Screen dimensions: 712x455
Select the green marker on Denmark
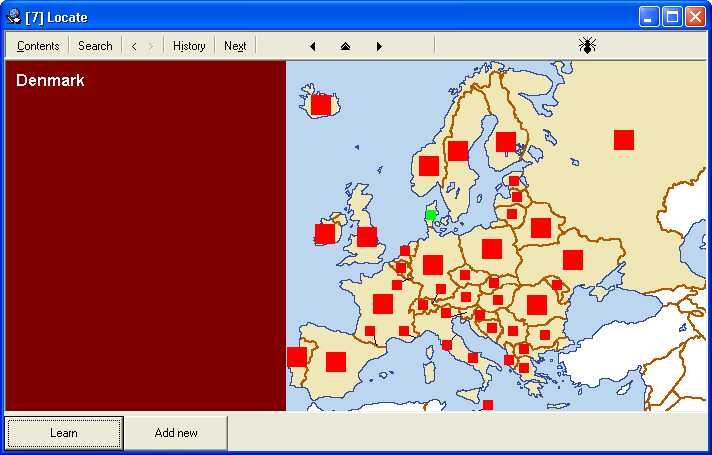click(x=431, y=215)
